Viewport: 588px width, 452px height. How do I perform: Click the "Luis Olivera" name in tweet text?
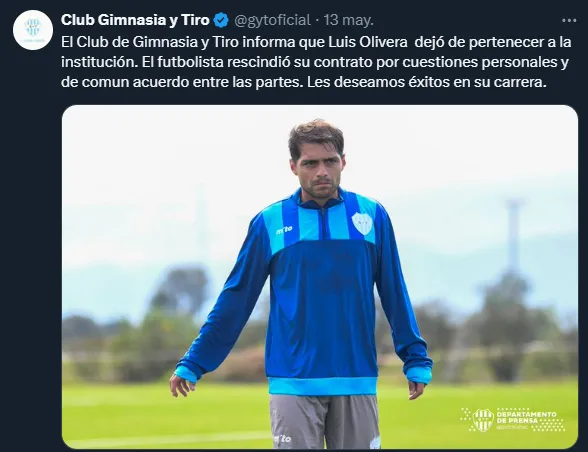(368, 42)
